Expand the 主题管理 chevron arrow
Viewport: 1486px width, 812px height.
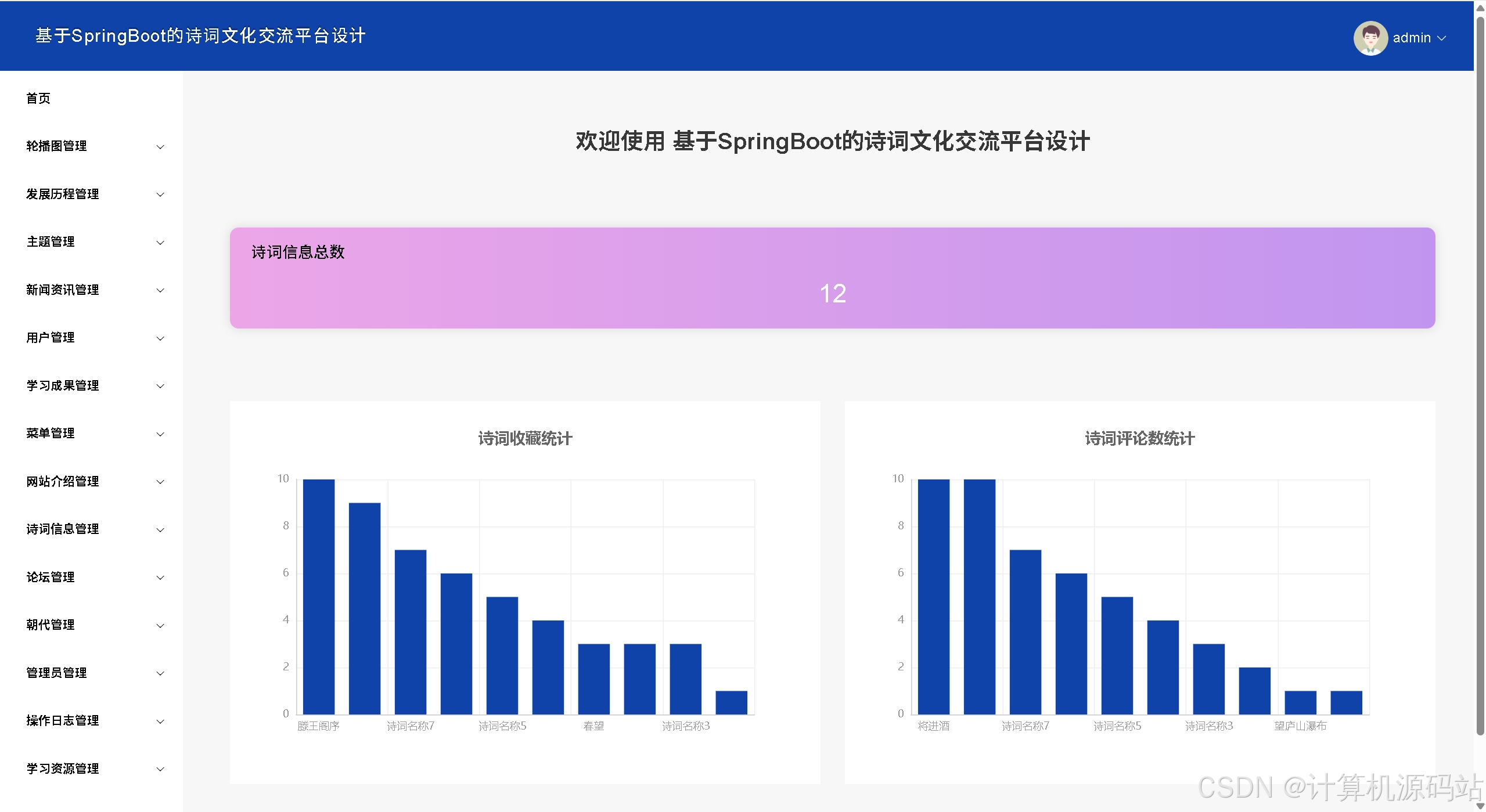pyautogui.click(x=160, y=243)
